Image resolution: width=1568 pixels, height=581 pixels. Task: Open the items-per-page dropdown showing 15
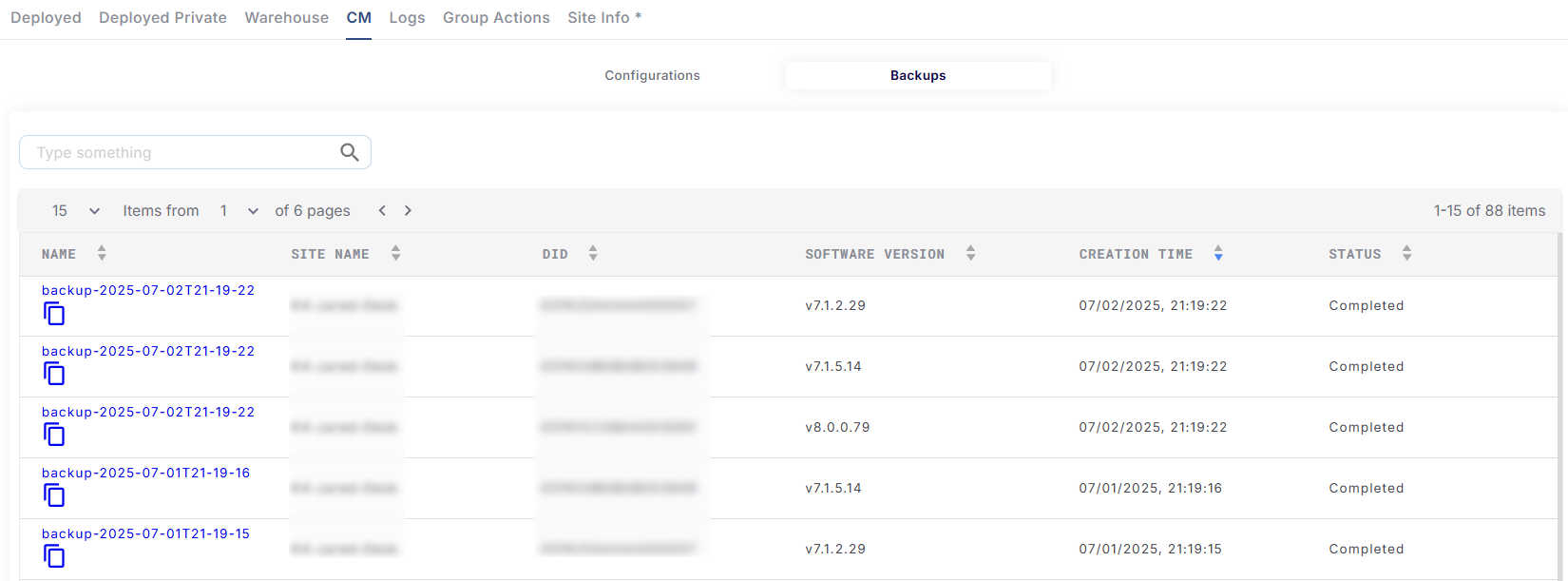[76, 211]
